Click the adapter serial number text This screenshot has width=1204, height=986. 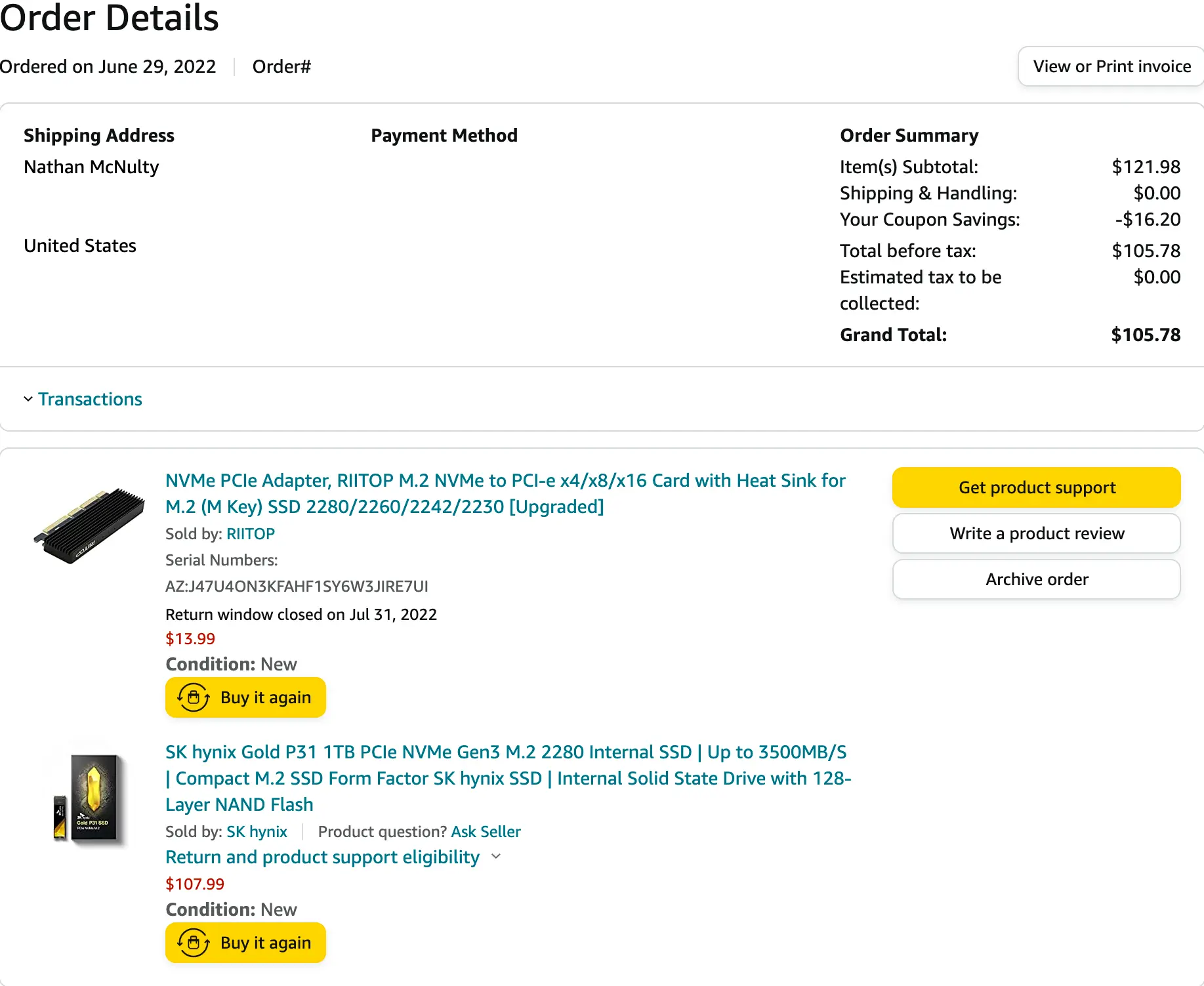[x=297, y=586]
